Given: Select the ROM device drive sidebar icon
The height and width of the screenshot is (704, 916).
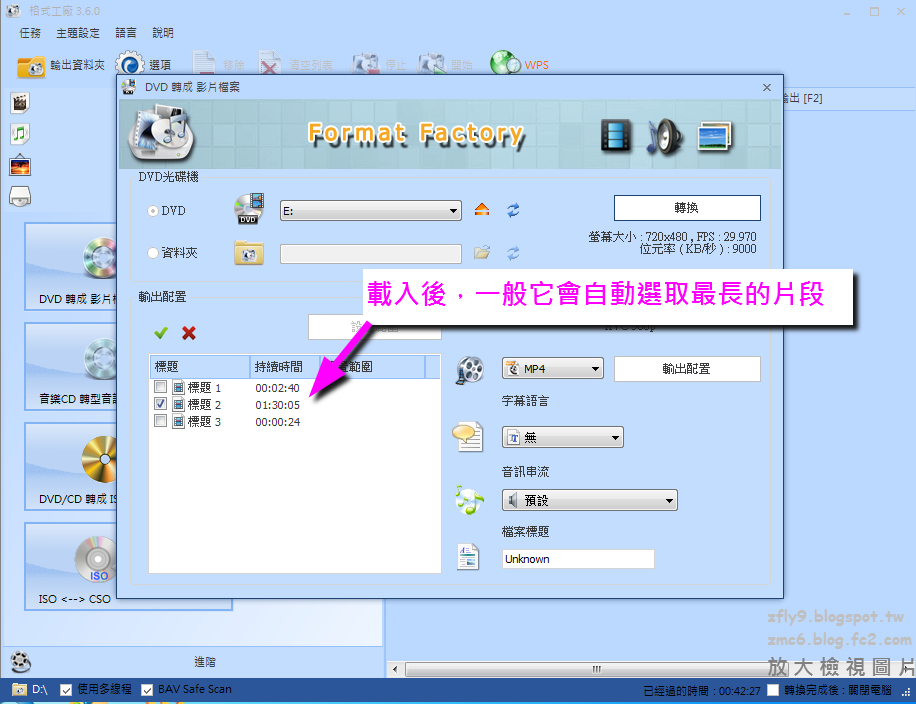Looking at the screenshot, I should pyautogui.click(x=20, y=196).
